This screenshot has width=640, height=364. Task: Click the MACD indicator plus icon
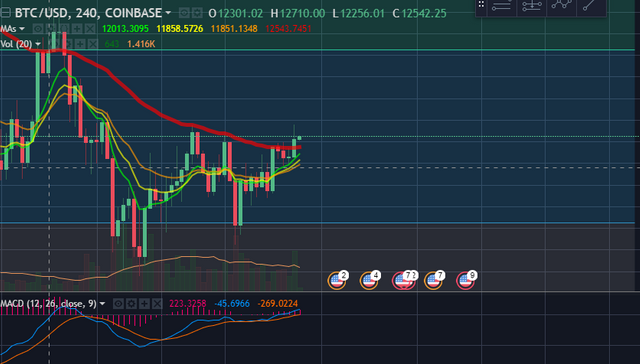tap(144, 304)
